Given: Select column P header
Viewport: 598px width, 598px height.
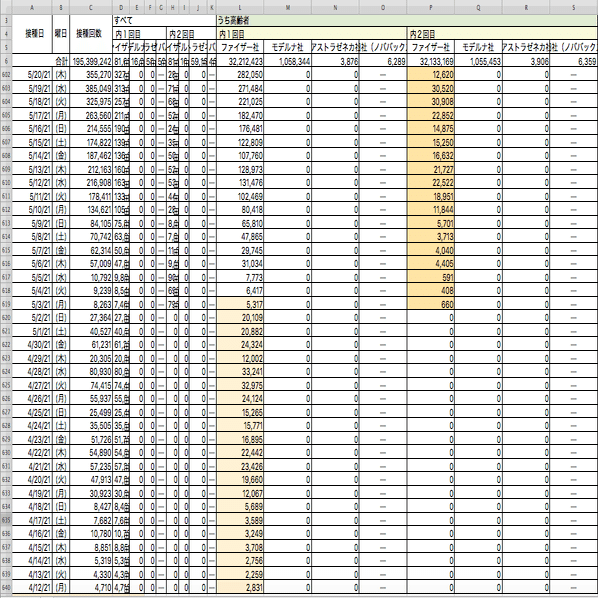Looking at the screenshot, I should coord(431,7).
